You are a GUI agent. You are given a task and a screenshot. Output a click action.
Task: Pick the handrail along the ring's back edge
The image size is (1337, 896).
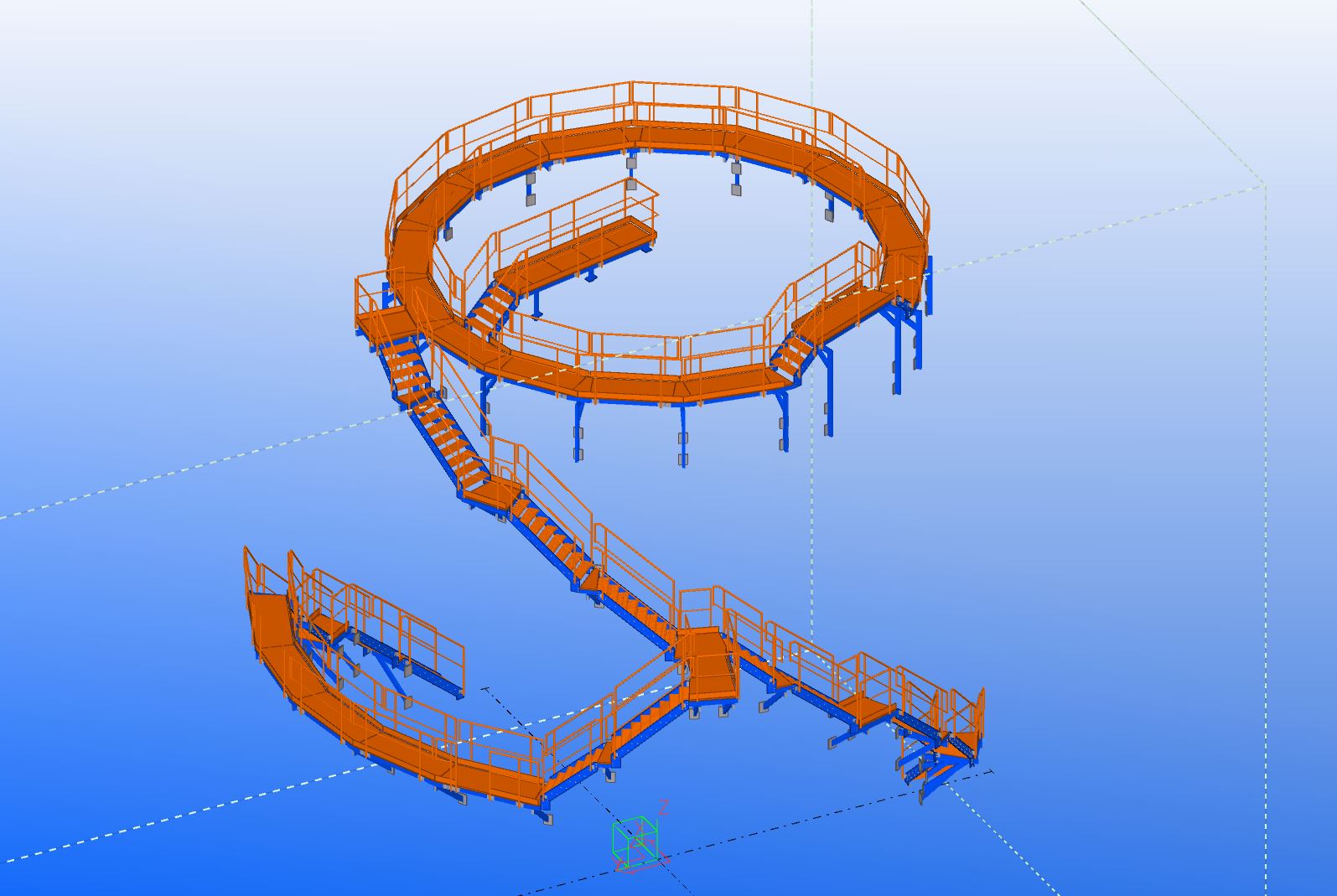tap(671, 94)
